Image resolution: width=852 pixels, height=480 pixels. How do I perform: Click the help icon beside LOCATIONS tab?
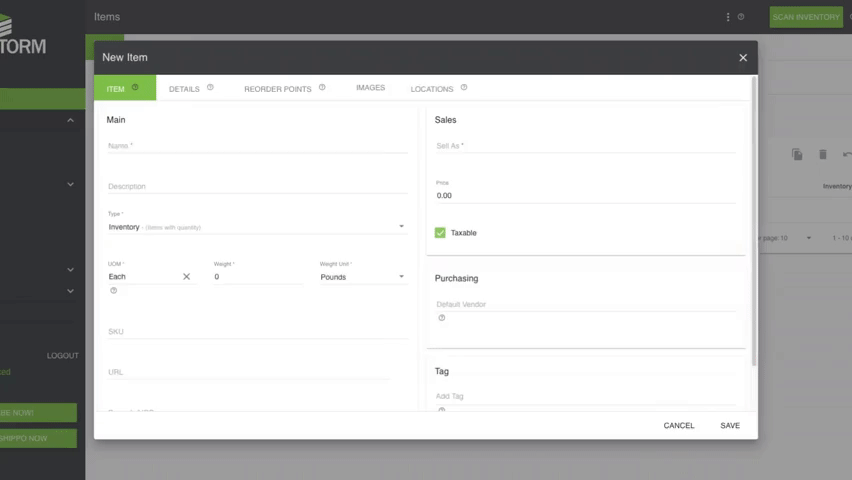coord(464,87)
